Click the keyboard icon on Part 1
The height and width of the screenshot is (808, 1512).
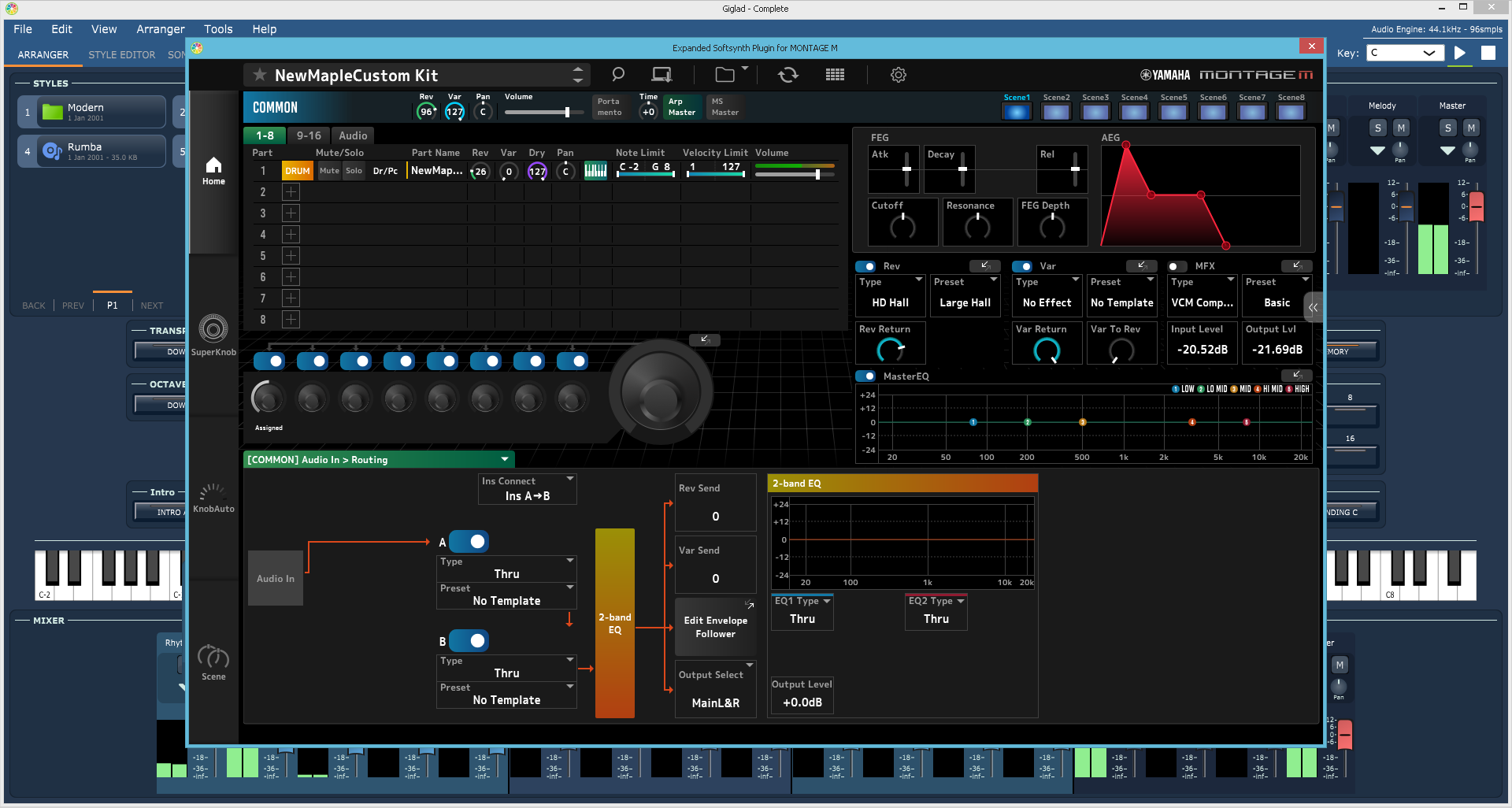tap(595, 171)
